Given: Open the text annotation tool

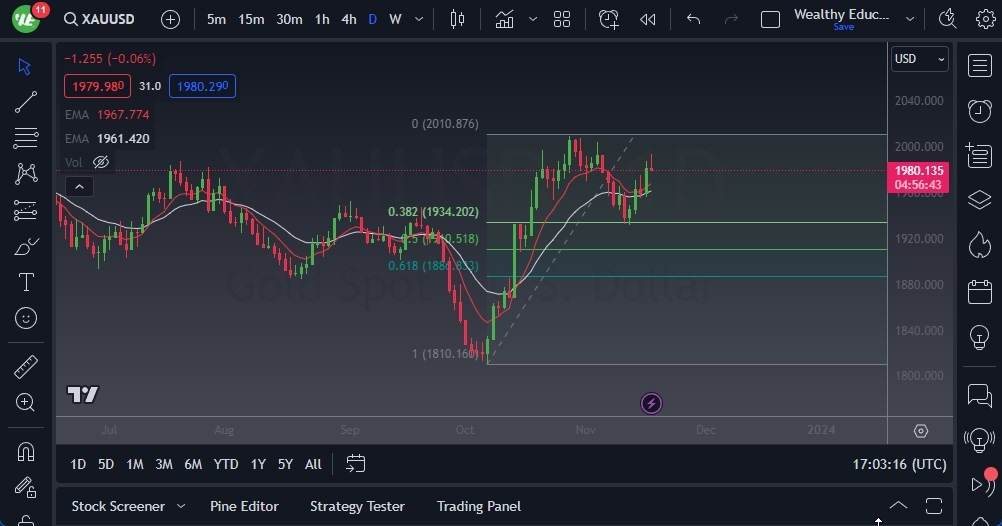Looking at the screenshot, I should tap(26, 282).
